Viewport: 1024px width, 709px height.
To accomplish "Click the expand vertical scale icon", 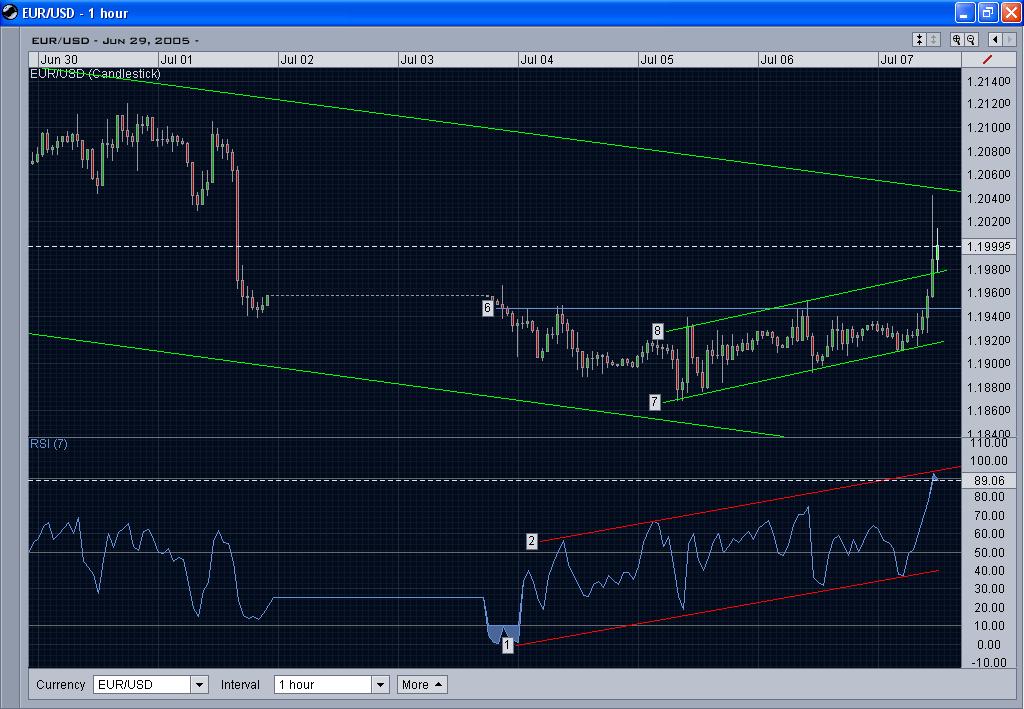I will pyautogui.click(x=932, y=40).
